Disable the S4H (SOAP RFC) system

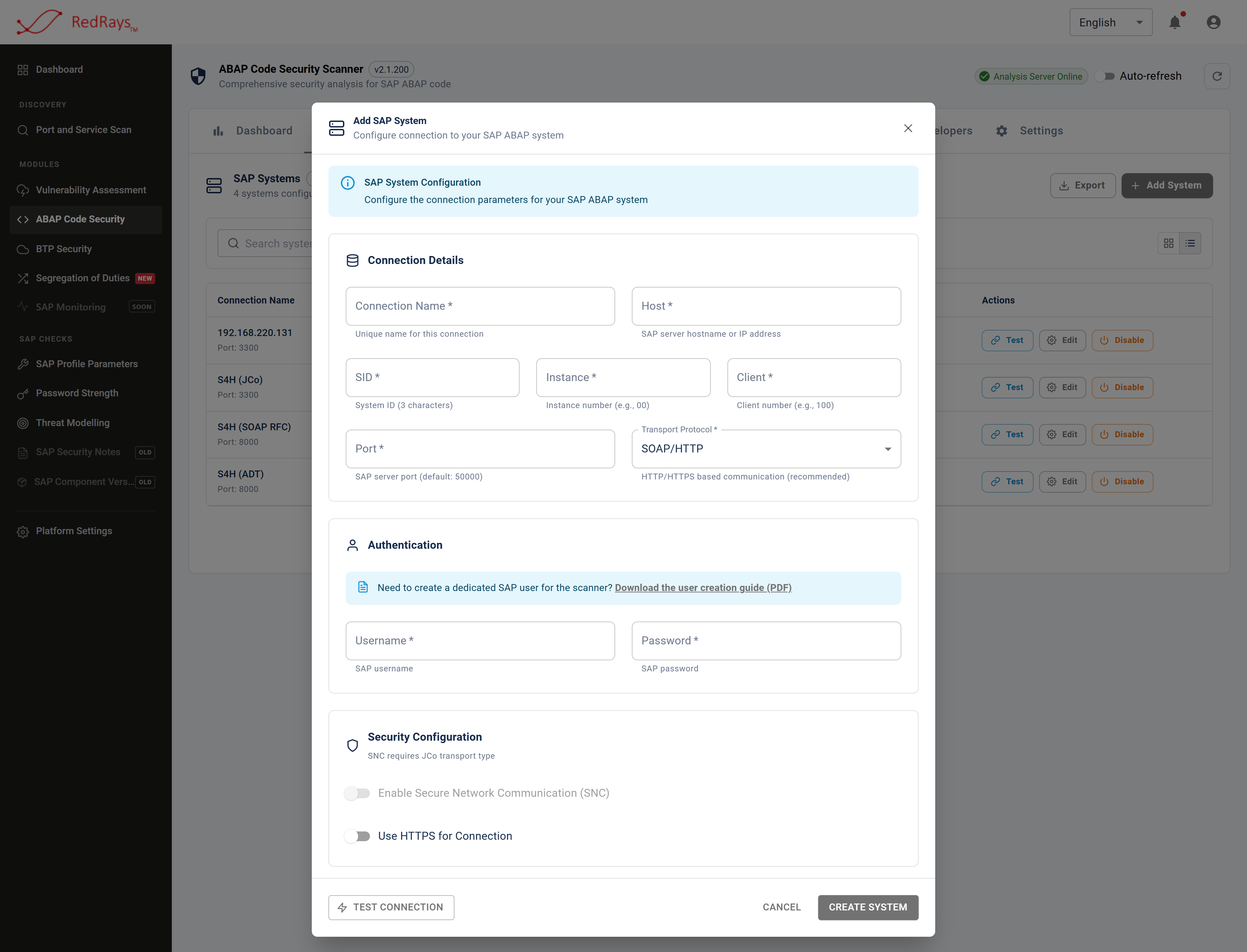(1122, 434)
